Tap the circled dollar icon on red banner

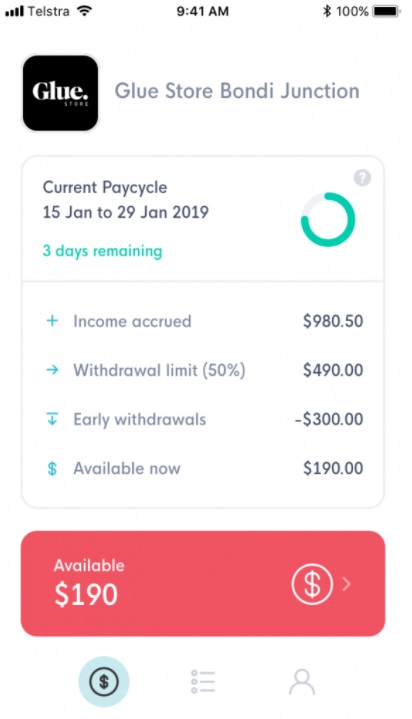pyautogui.click(x=312, y=584)
